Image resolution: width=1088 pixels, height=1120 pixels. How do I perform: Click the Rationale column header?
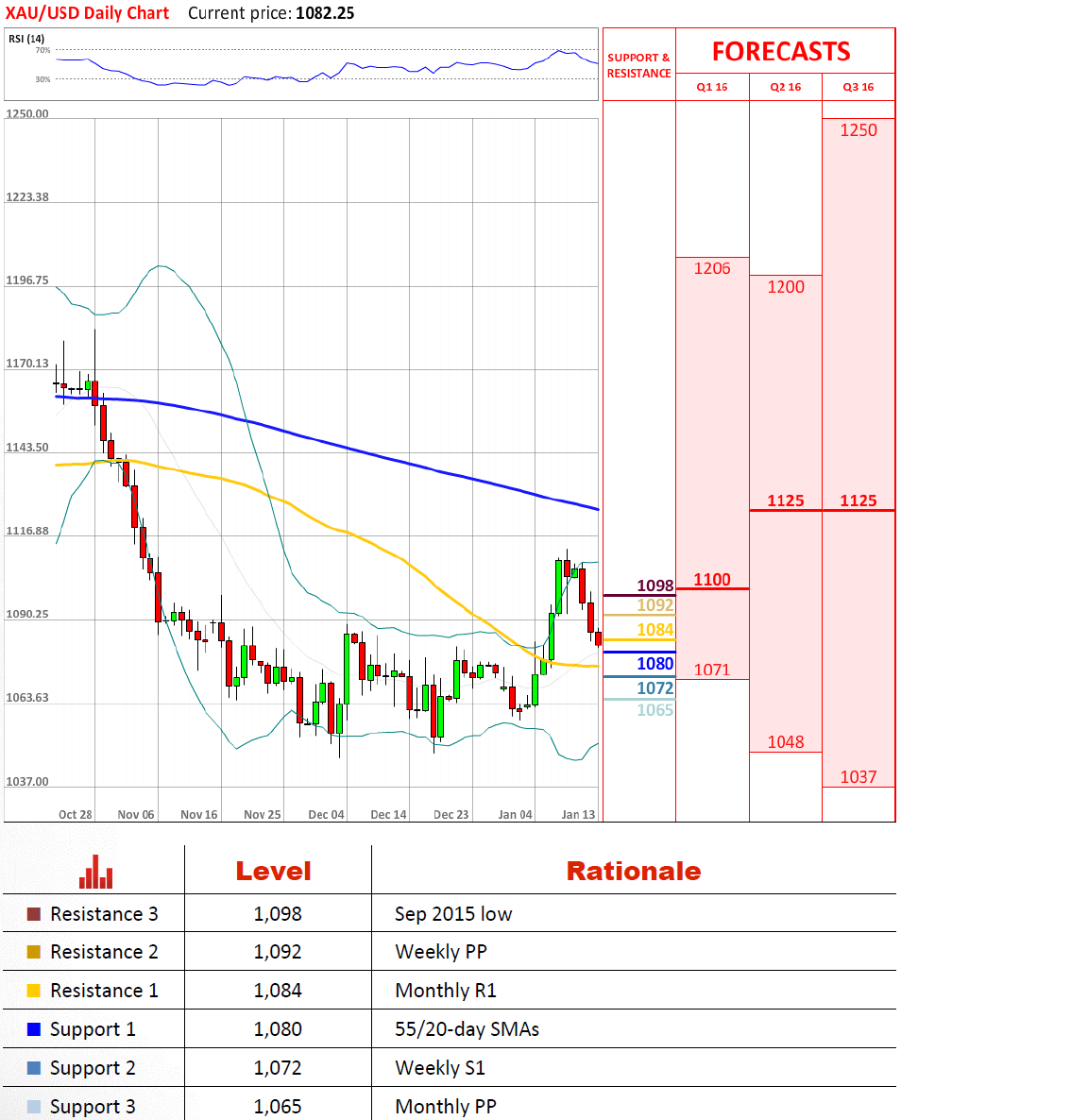[634, 872]
